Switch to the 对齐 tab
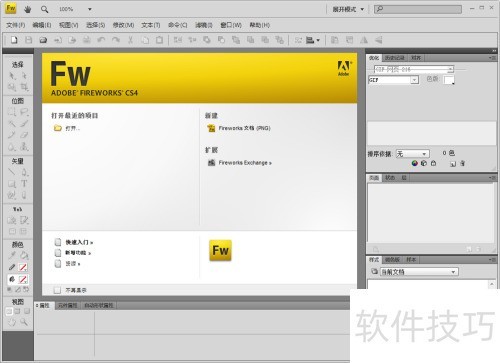Image resolution: width=500 pixels, height=363 pixels. 416,58
